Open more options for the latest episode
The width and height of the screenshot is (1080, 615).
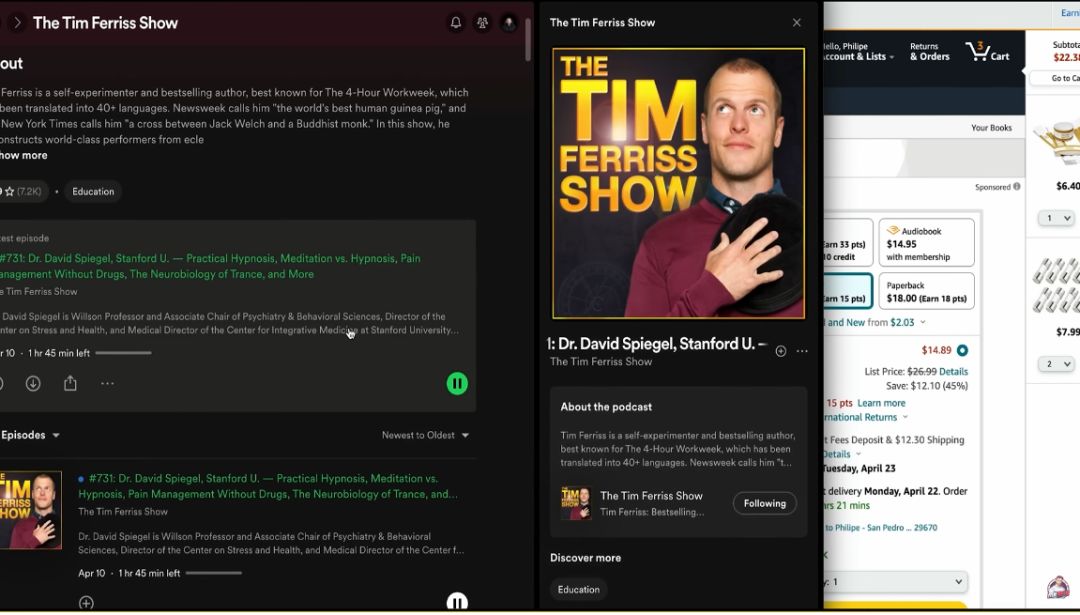[x=107, y=384]
